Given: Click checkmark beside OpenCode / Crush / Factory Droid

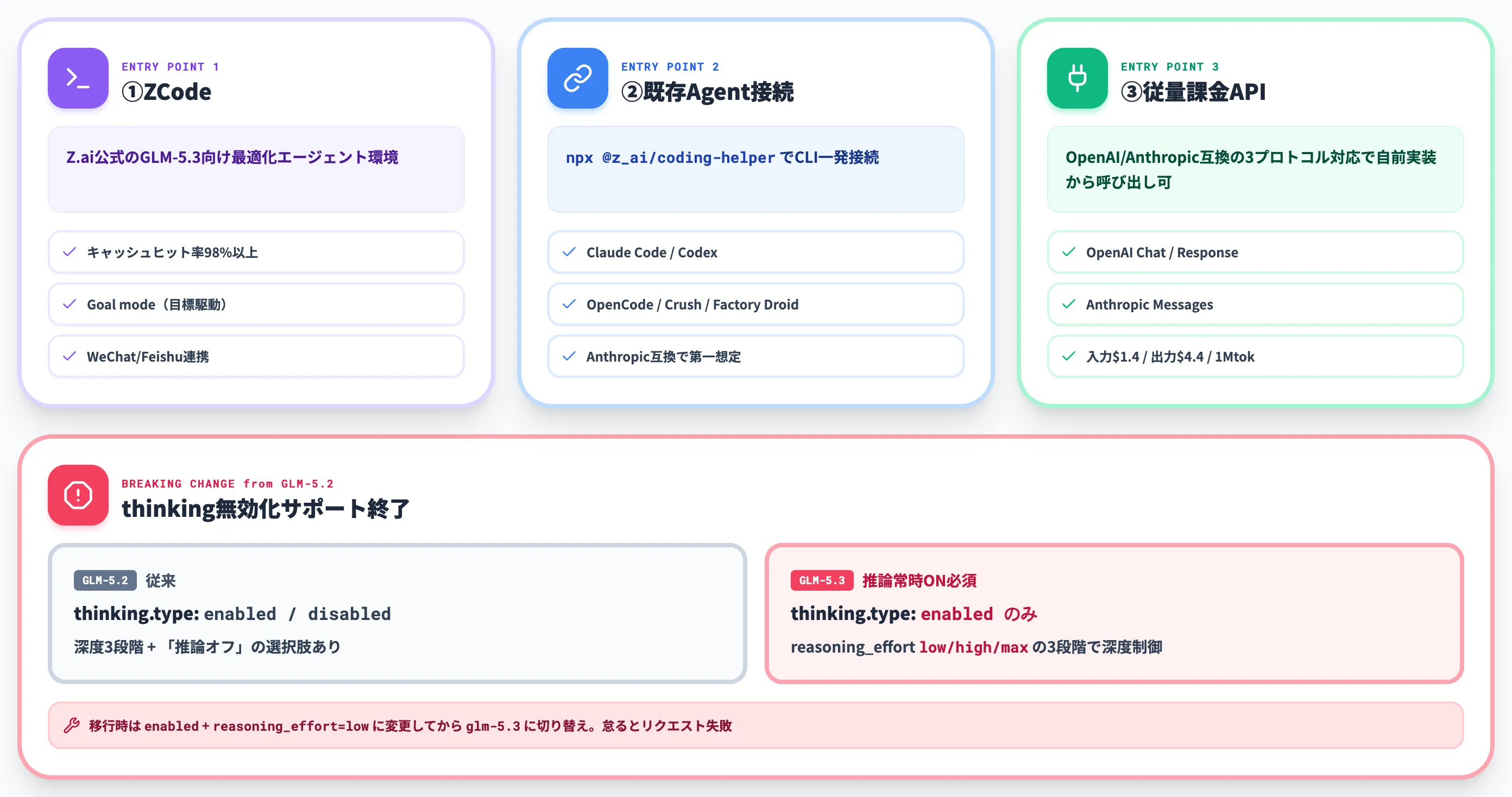Looking at the screenshot, I should [x=569, y=304].
